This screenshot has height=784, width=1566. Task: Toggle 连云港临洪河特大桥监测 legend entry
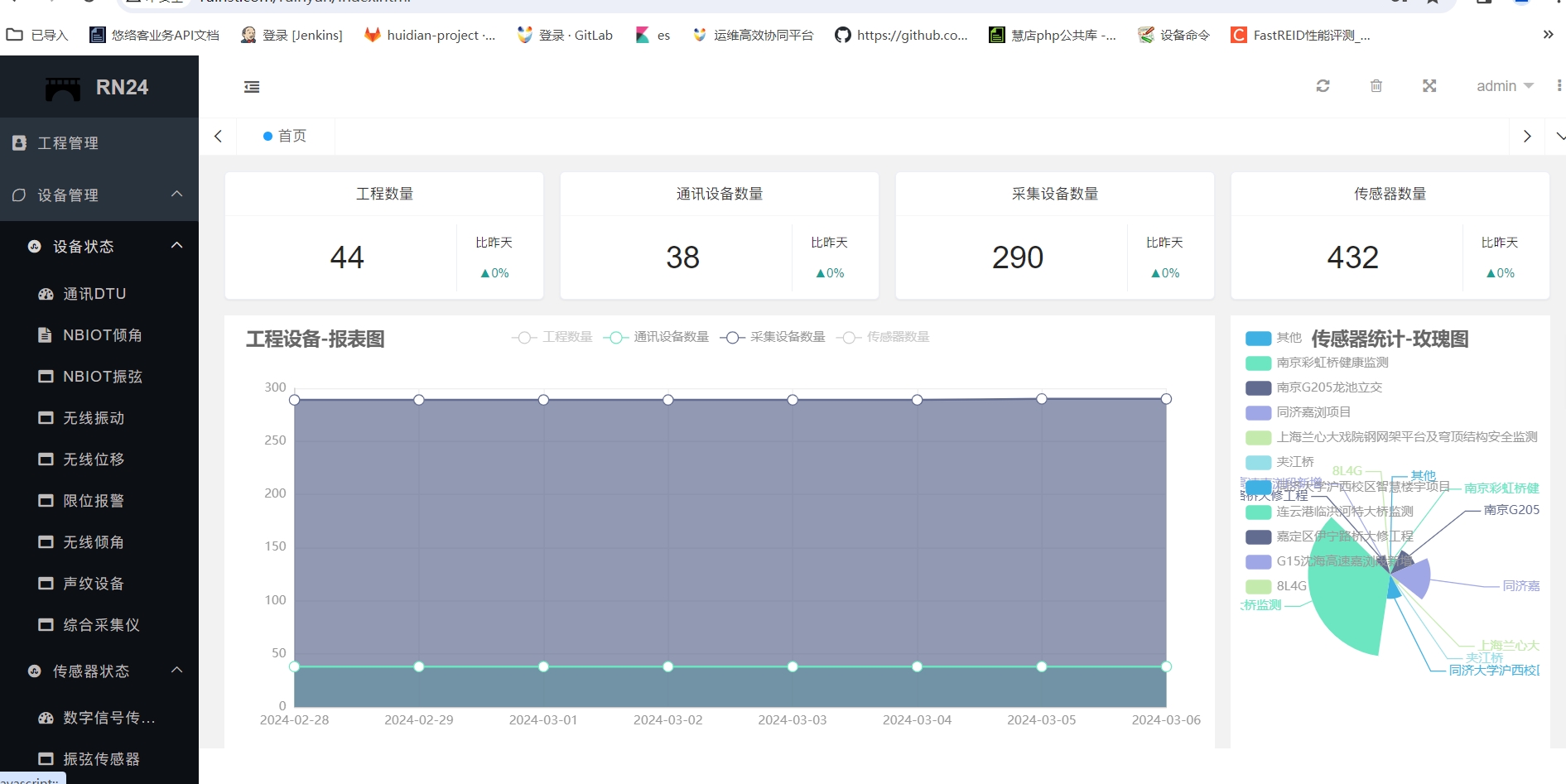pos(1329,512)
